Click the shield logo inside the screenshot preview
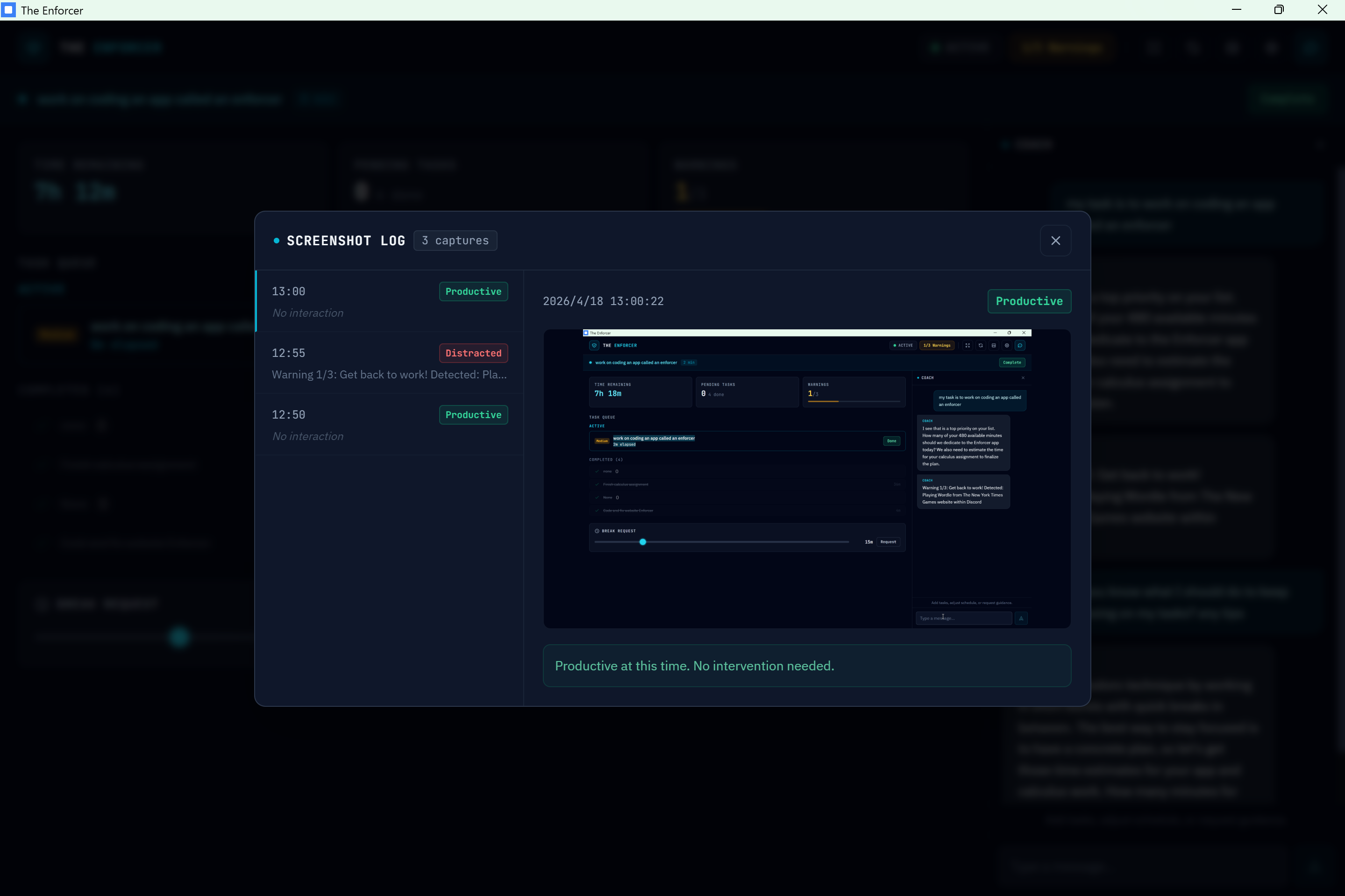Screen dimensions: 1345x896 (594, 345)
